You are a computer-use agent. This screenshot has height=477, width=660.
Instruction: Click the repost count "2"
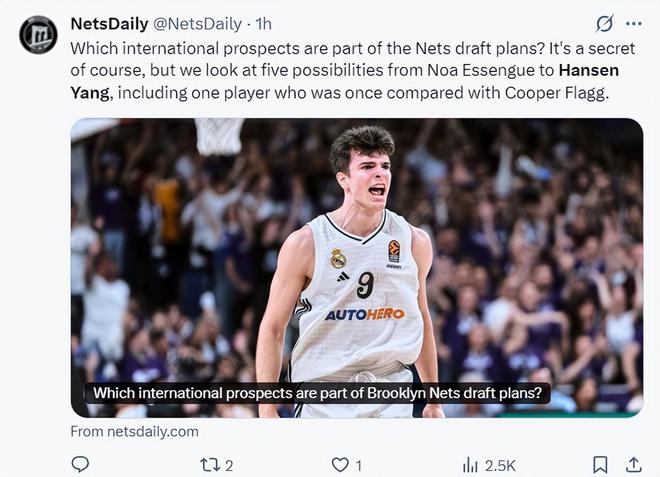(229, 465)
